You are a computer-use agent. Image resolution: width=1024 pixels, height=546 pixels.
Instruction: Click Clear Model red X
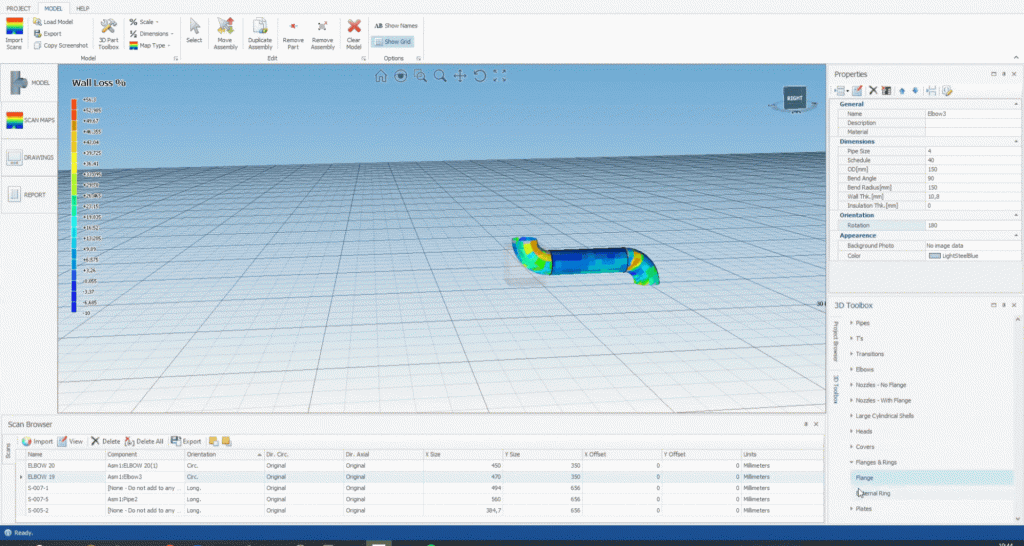[354, 34]
